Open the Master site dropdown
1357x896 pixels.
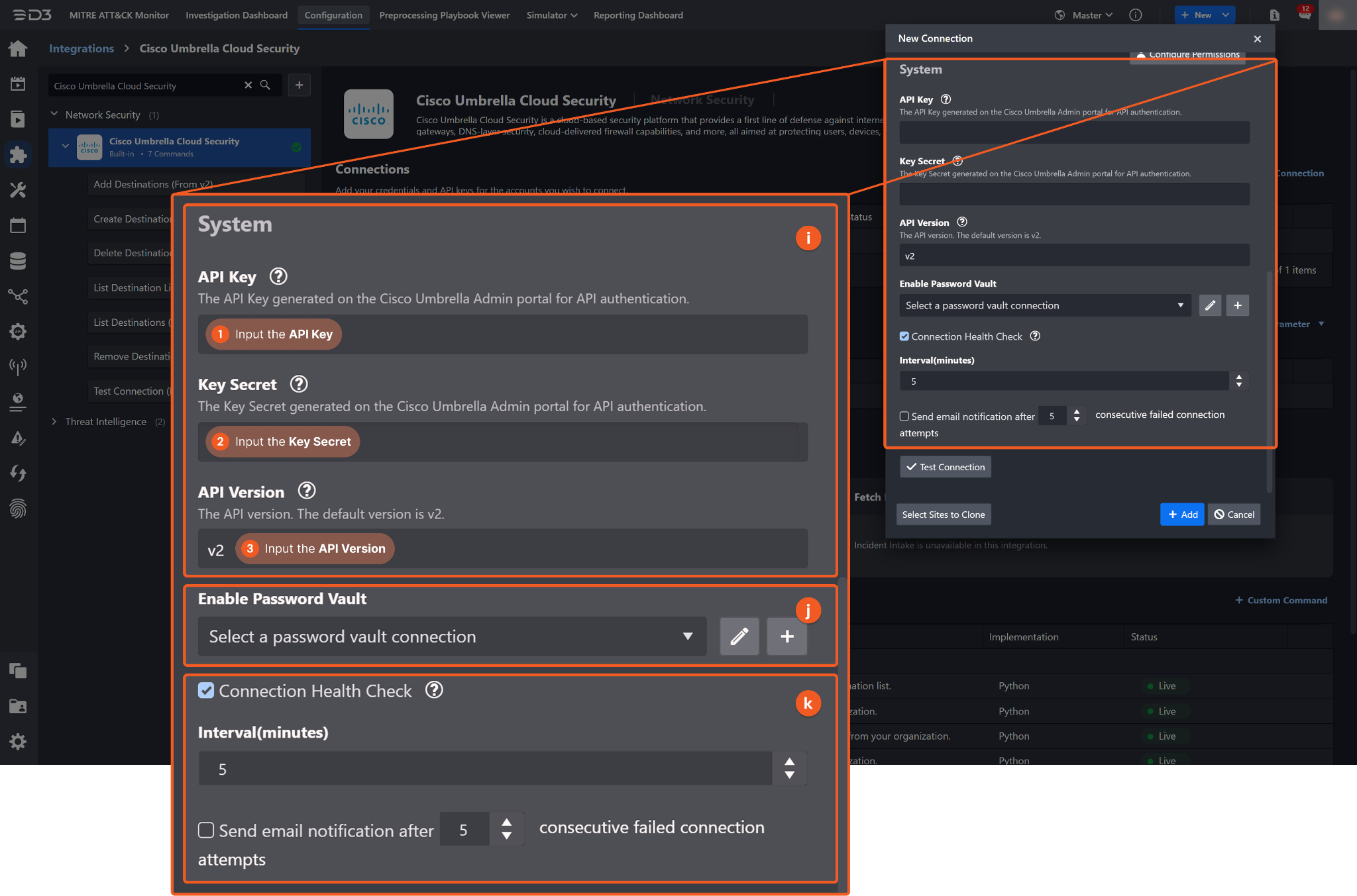tap(1091, 15)
